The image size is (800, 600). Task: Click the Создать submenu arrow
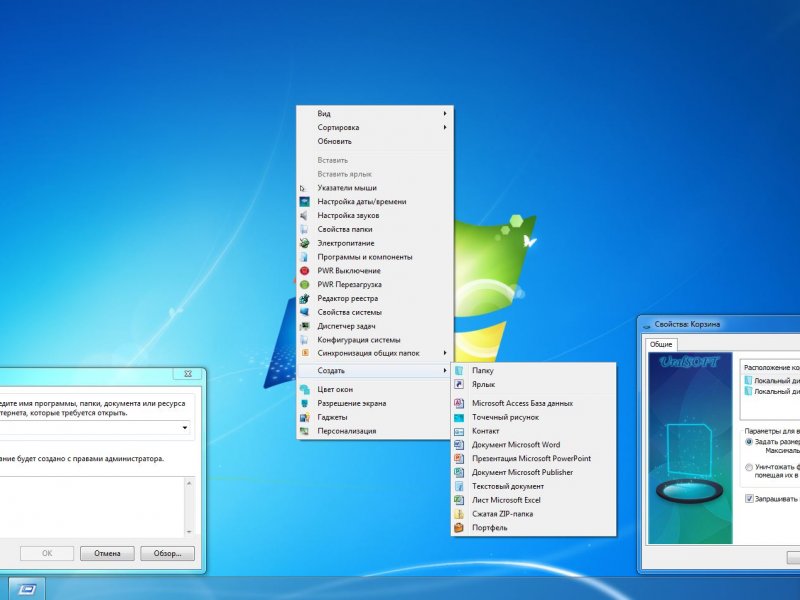[x=445, y=370]
